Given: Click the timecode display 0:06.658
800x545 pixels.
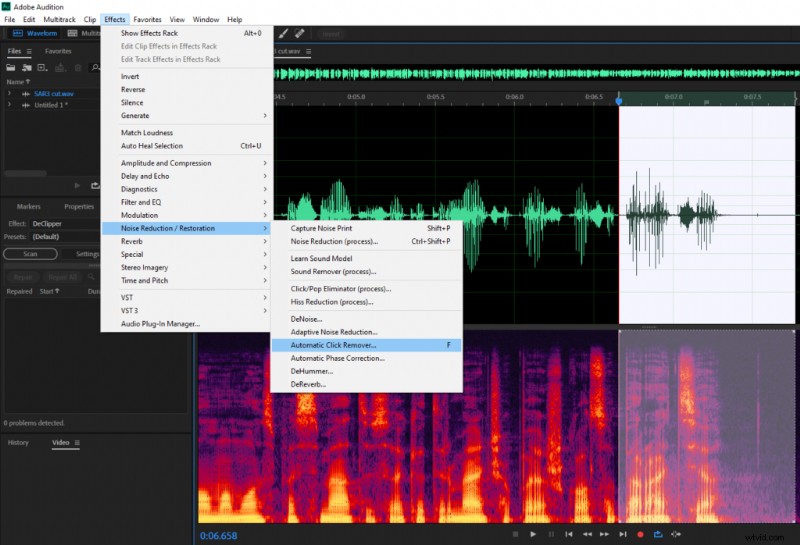Looking at the screenshot, I should [218, 536].
